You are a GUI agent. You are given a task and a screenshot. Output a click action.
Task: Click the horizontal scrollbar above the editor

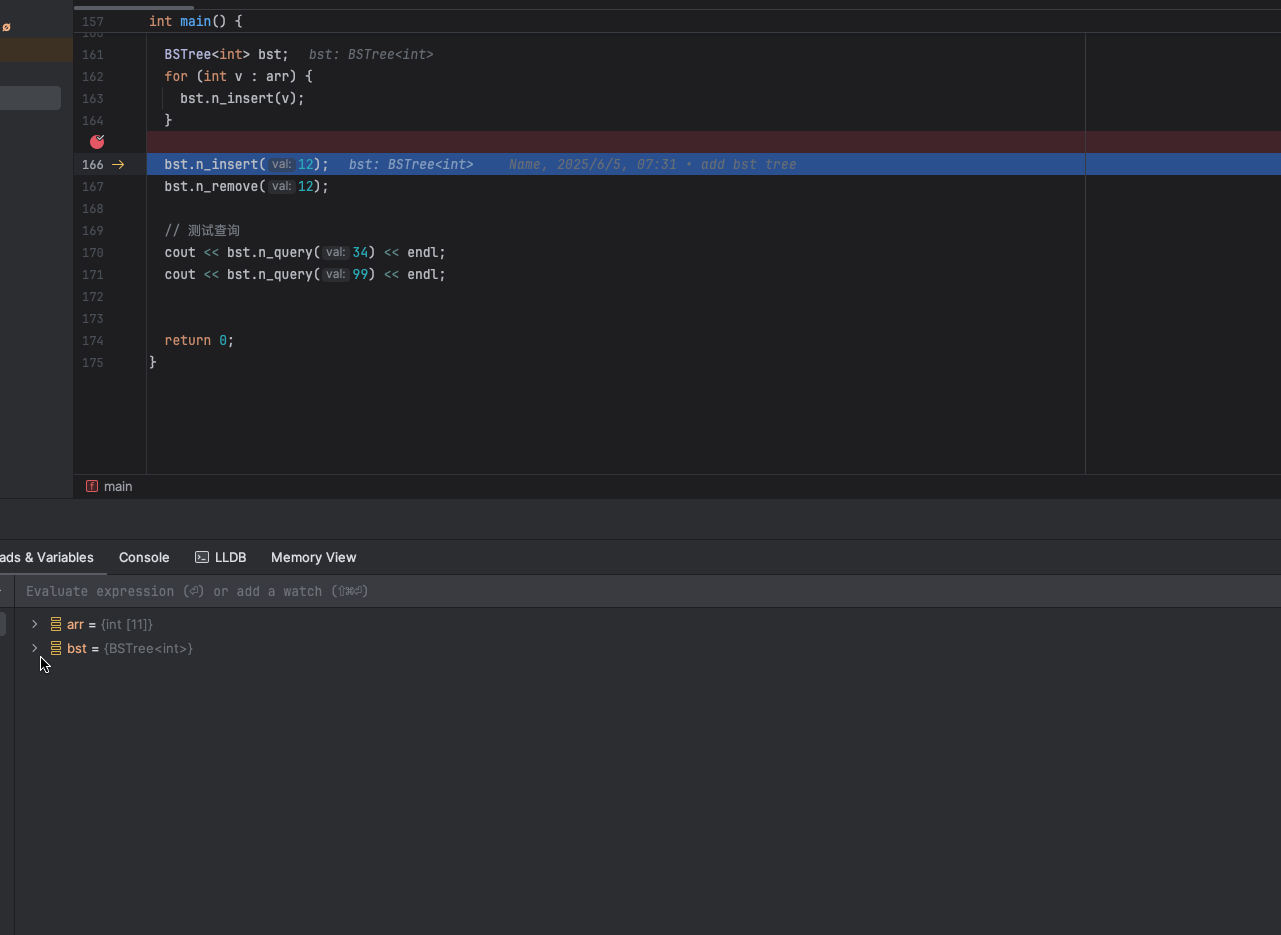point(134,7)
